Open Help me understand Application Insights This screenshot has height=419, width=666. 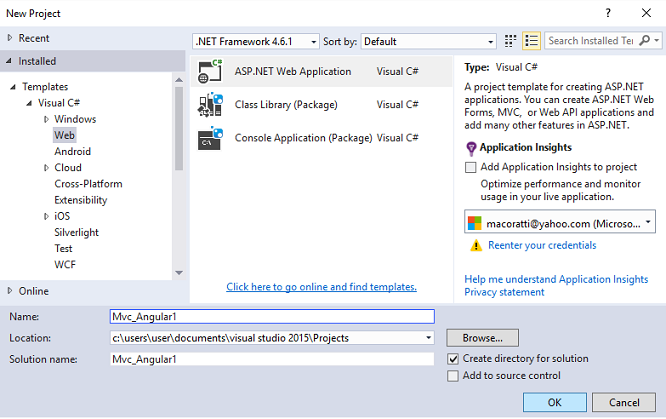[x=556, y=279]
